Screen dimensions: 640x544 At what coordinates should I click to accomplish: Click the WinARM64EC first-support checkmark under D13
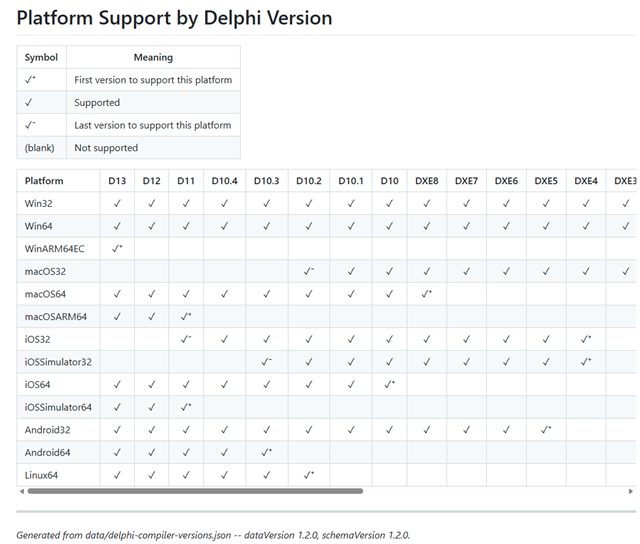(x=117, y=249)
